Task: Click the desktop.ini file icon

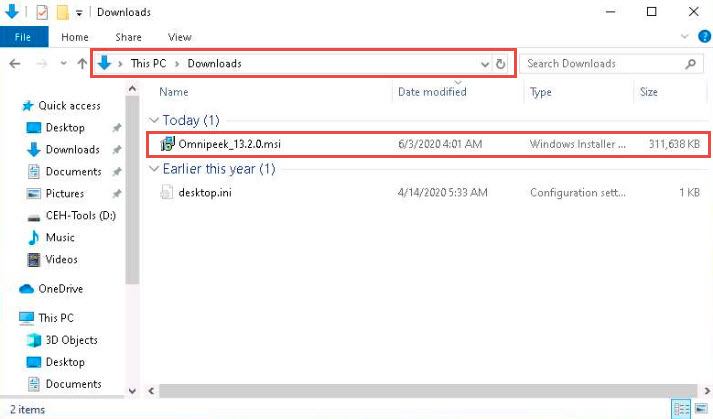Action: [167, 192]
